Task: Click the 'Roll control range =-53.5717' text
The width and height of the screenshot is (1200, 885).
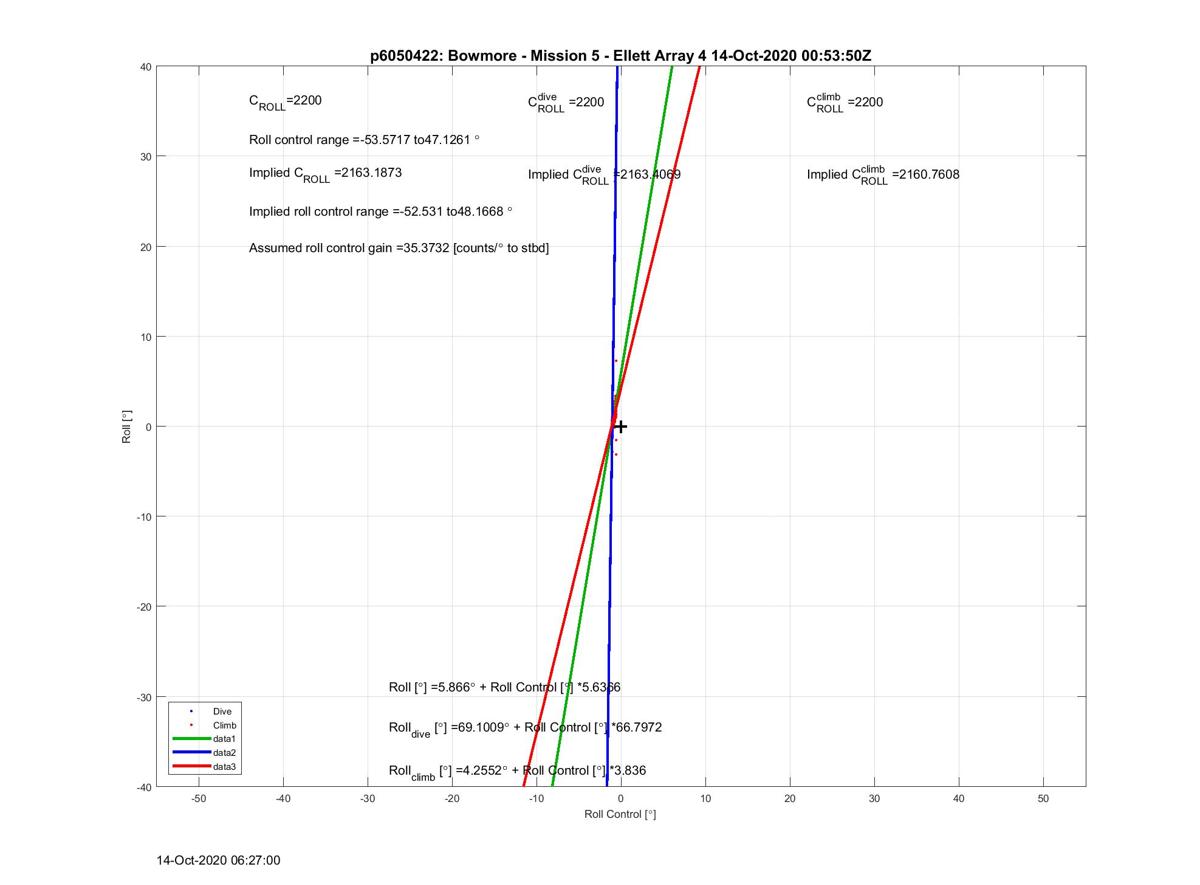Action: 364,139
